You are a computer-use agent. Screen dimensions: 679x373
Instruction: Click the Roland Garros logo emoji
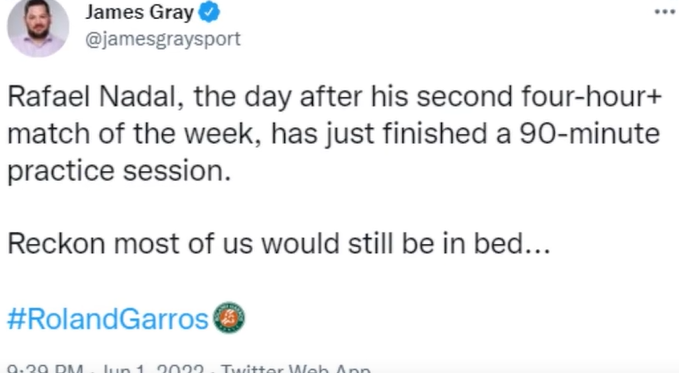(x=229, y=318)
